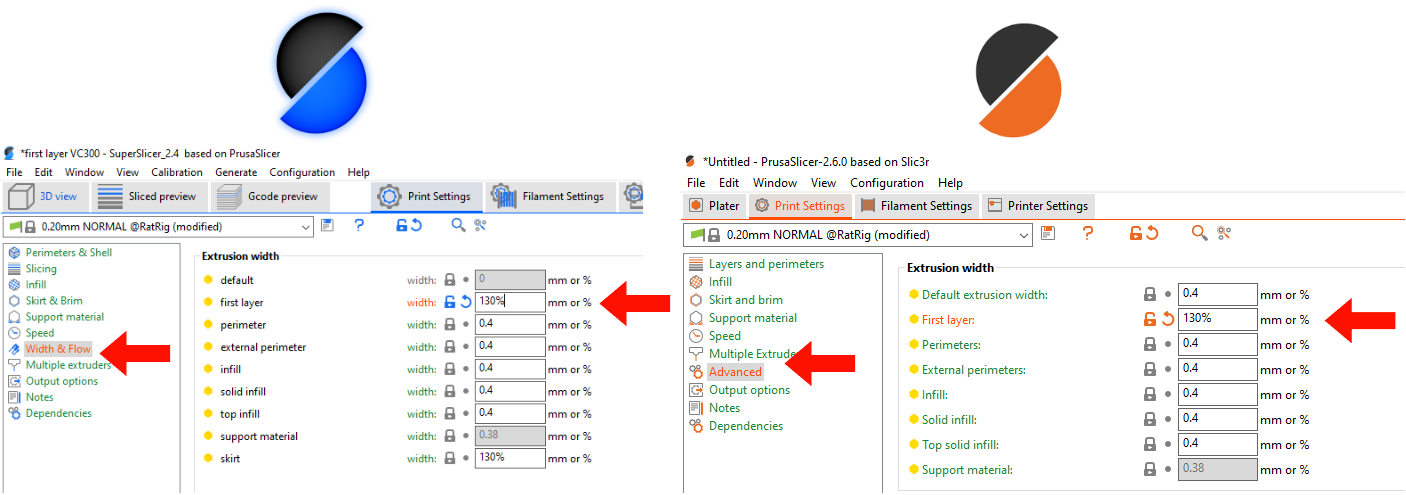Switch to SuperSlicer 3D view tab
Viewport: 1406px width, 495px height.
46,196
